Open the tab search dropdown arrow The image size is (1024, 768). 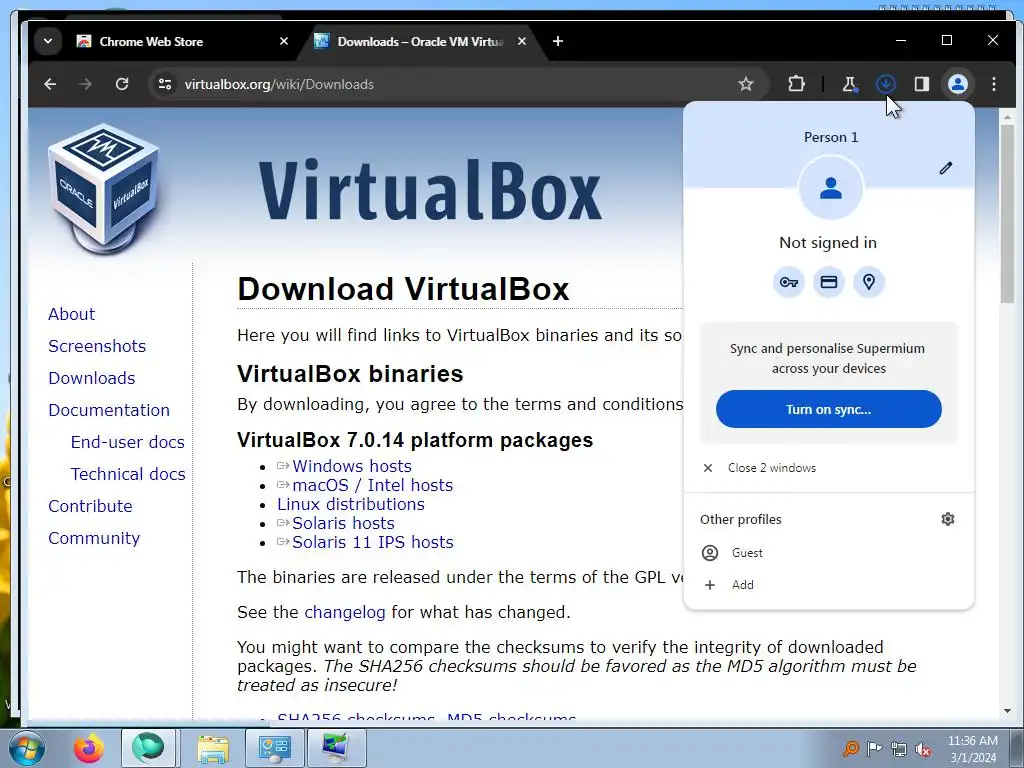[48, 41]
